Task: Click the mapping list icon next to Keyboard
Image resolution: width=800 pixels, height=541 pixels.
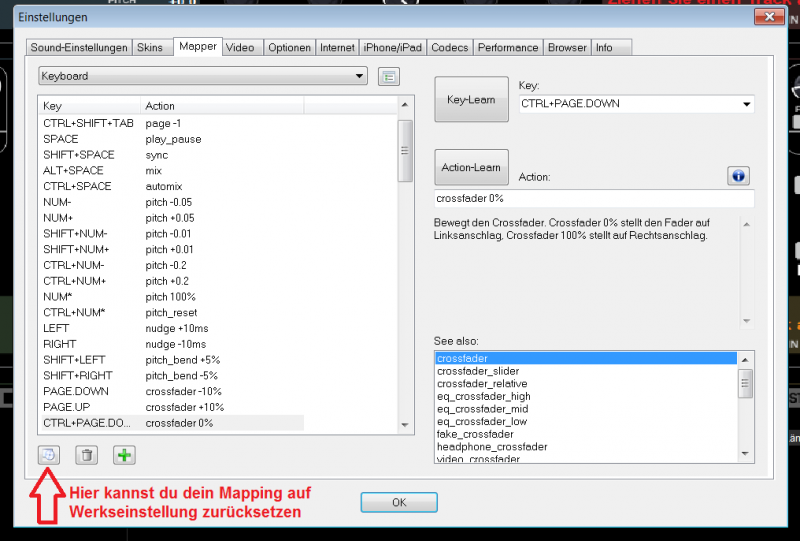Action: 389,76
